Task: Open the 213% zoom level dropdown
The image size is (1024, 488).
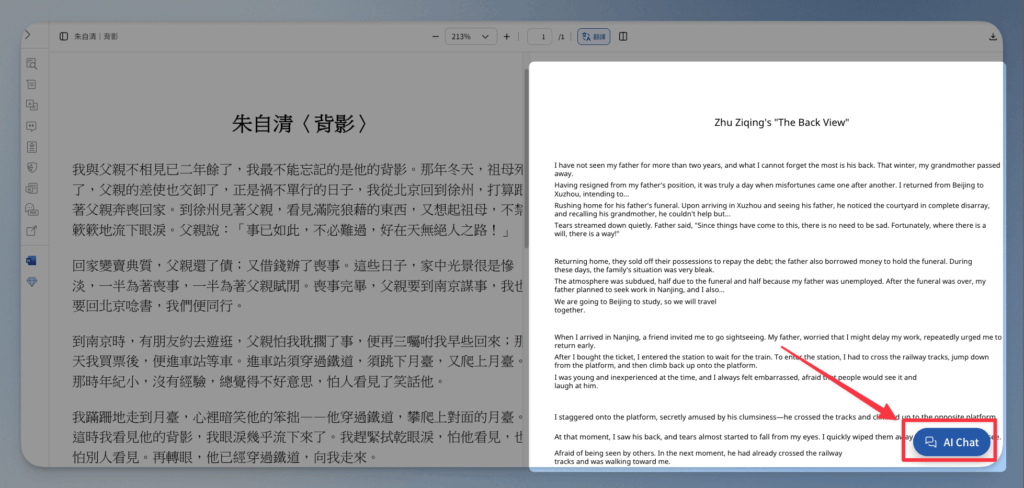Action: [x=471, y=37]
